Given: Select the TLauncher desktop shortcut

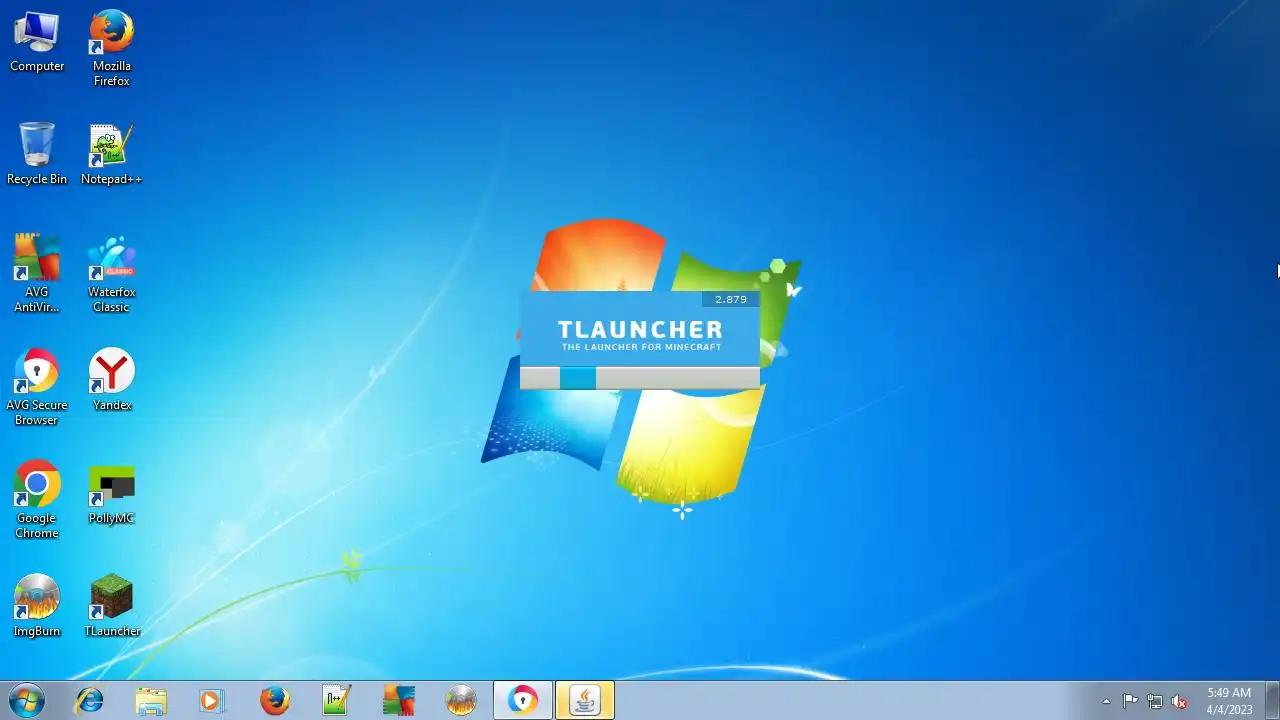Looking at the screenshot, I should pyautogui.click(x=112, y=606).
